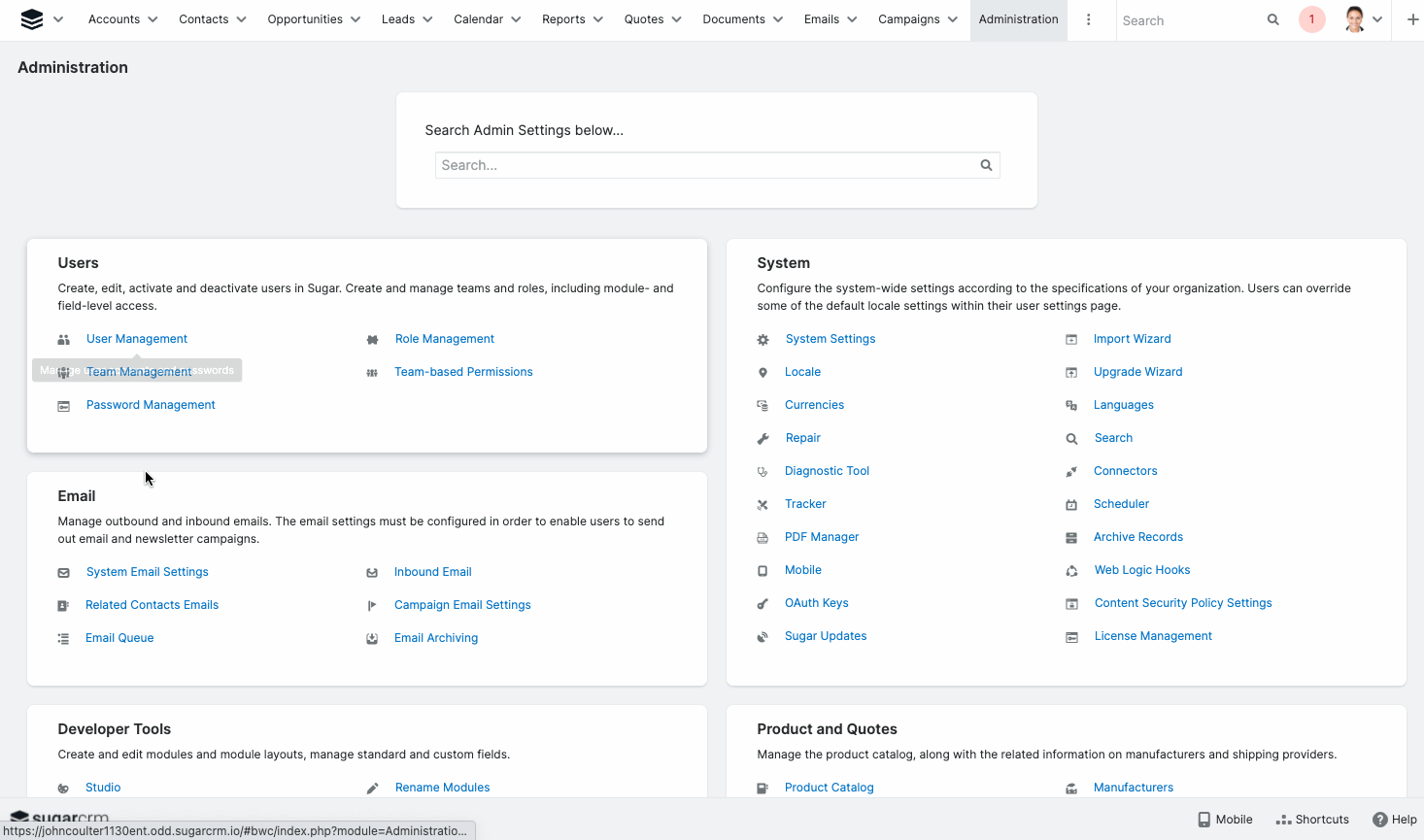Click the gear icon beside System Settings
The width and height of the screenshot is (1424, 840).
click(763, 340)
